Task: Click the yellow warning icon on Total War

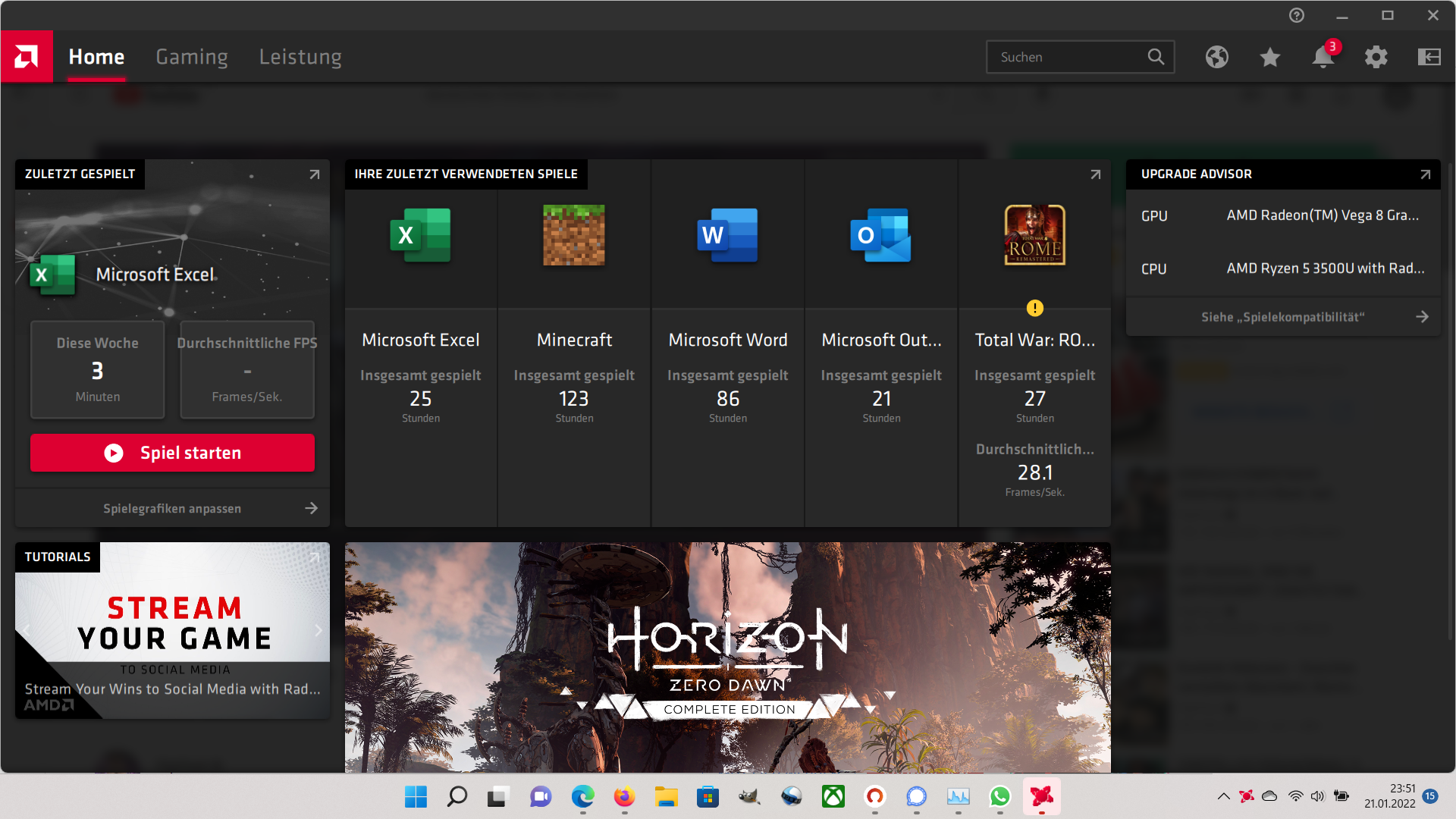Action: point(1035,308)
